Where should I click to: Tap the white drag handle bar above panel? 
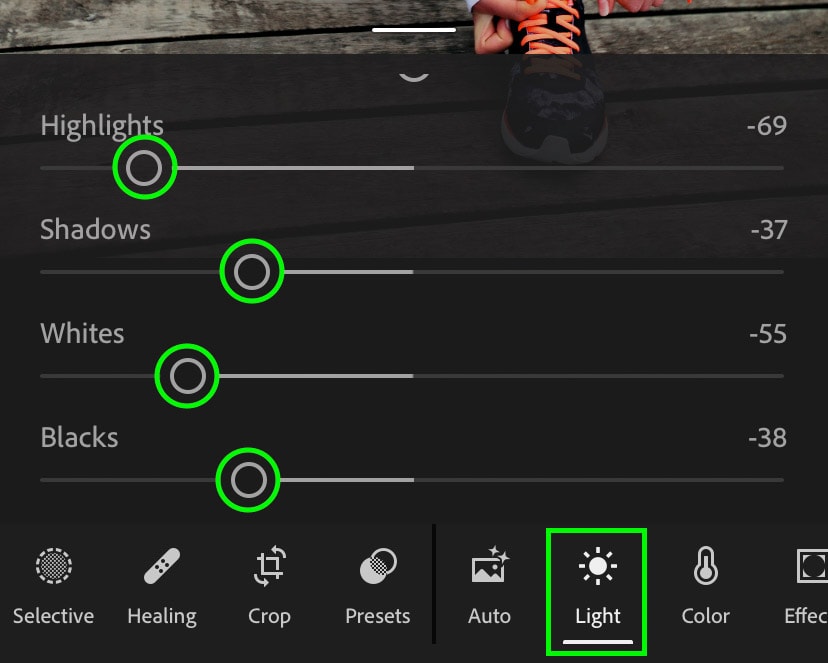pos(414,30)
